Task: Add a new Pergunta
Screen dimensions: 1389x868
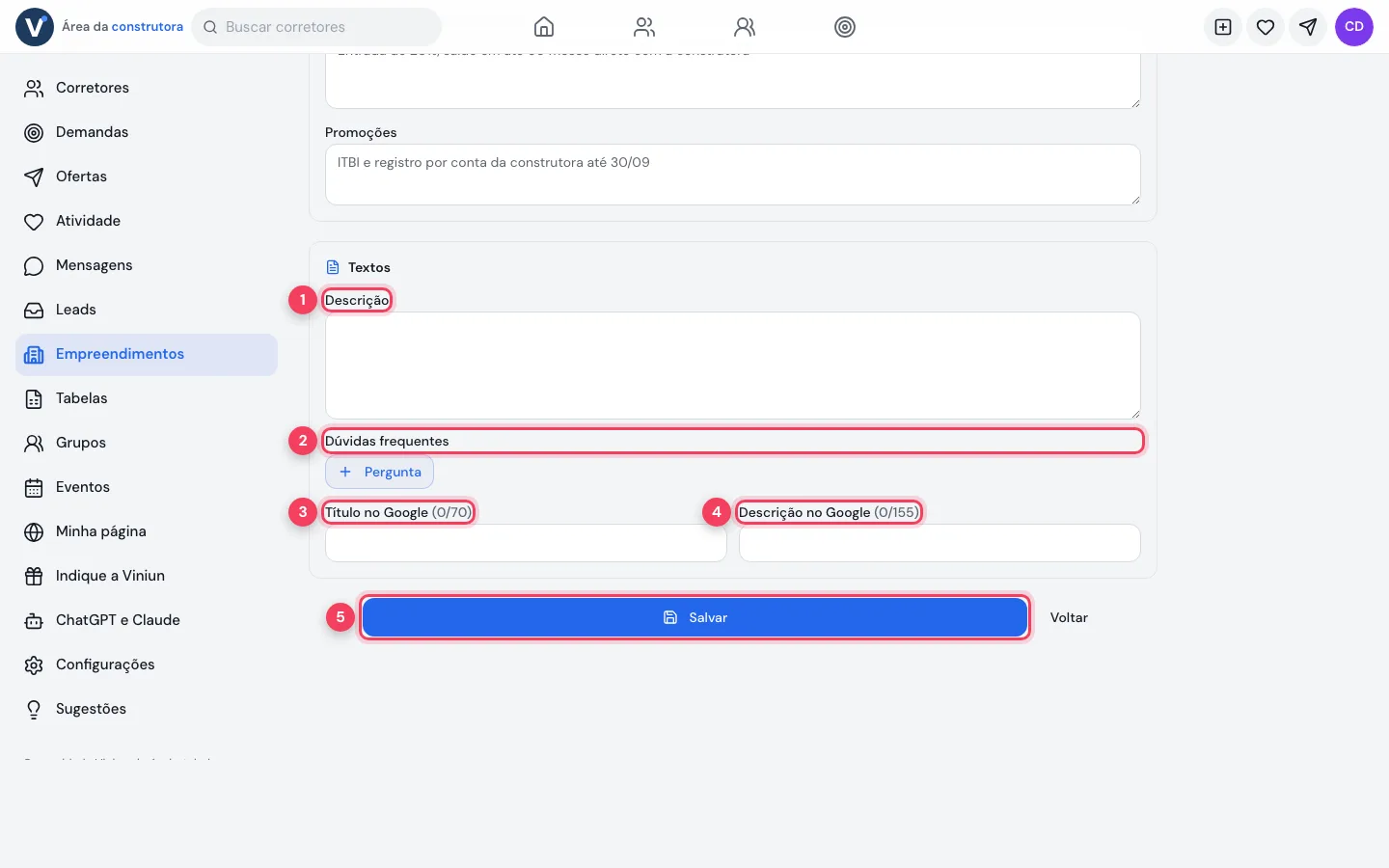Action: 379,473
